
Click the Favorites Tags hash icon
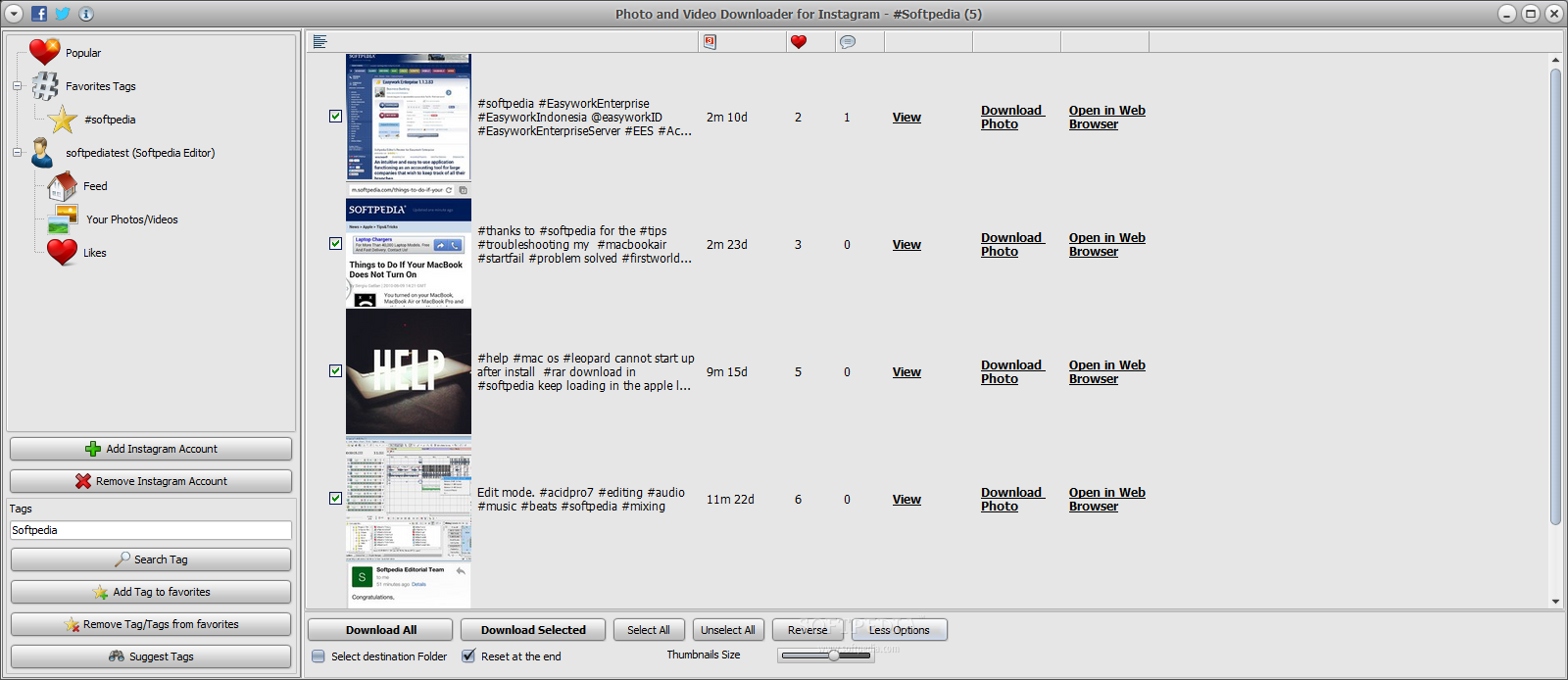(45, 86)
